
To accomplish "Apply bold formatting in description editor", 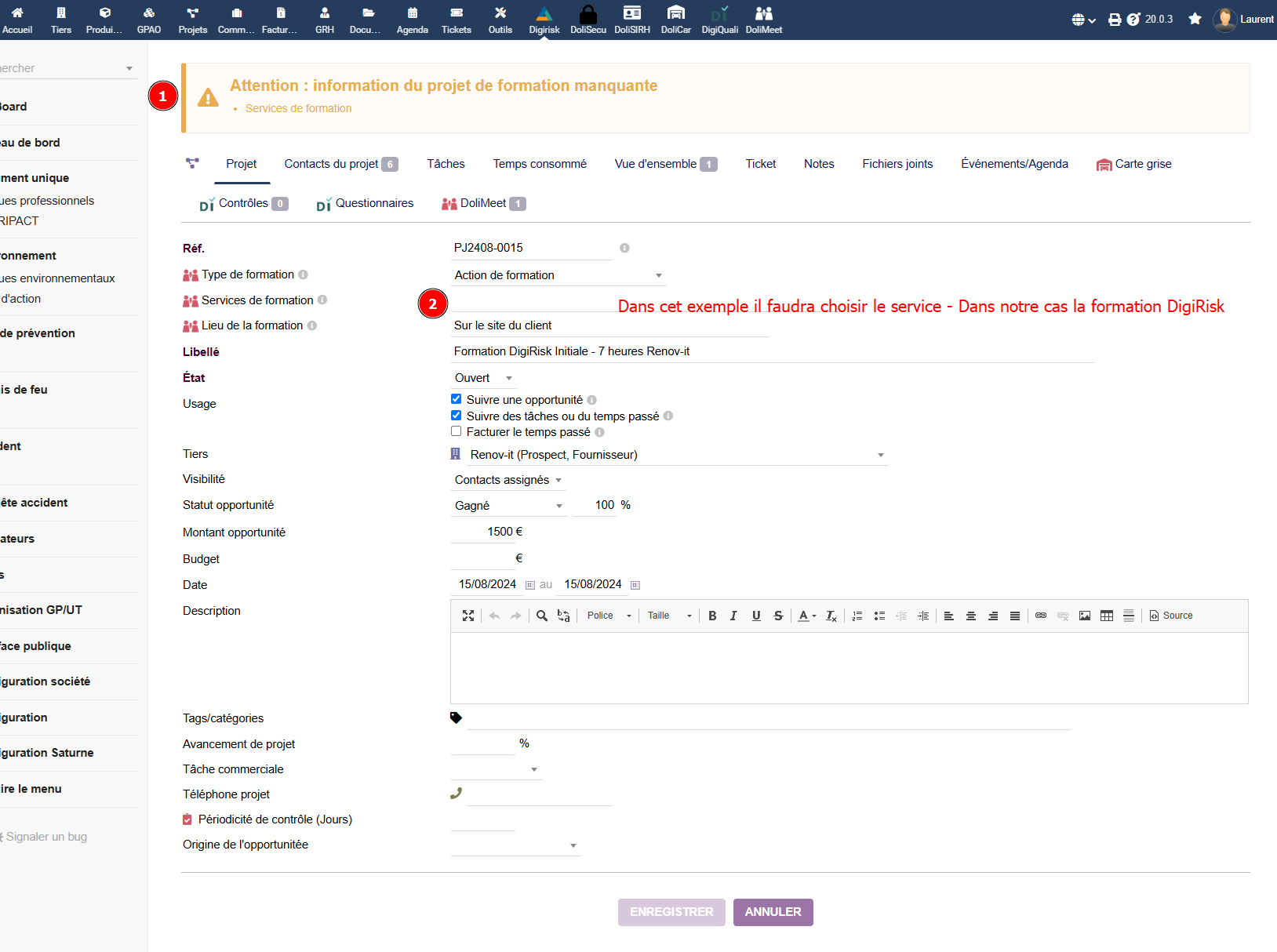I will click(x=712, y=616).
